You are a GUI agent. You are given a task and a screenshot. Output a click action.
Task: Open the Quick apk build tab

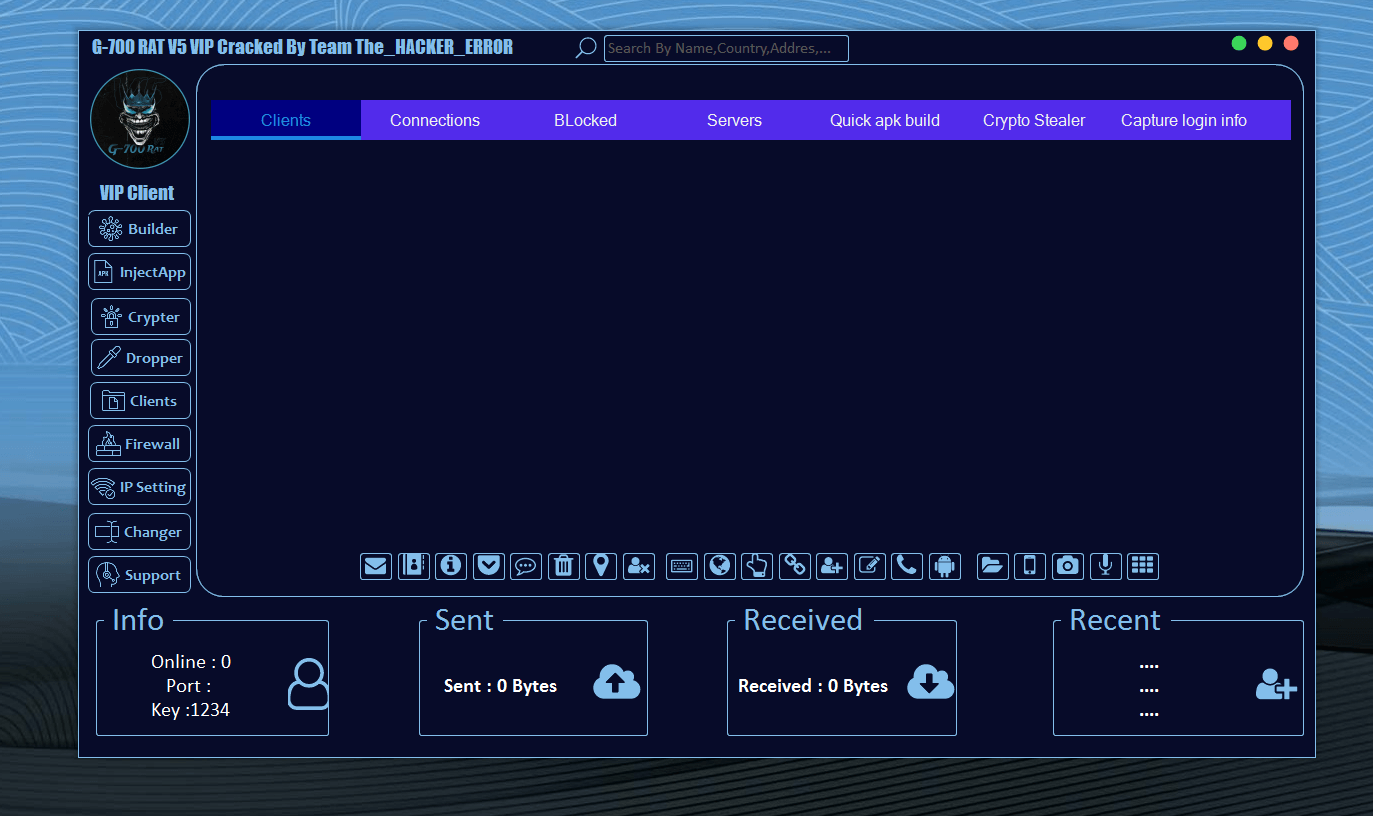pos(884,120)
